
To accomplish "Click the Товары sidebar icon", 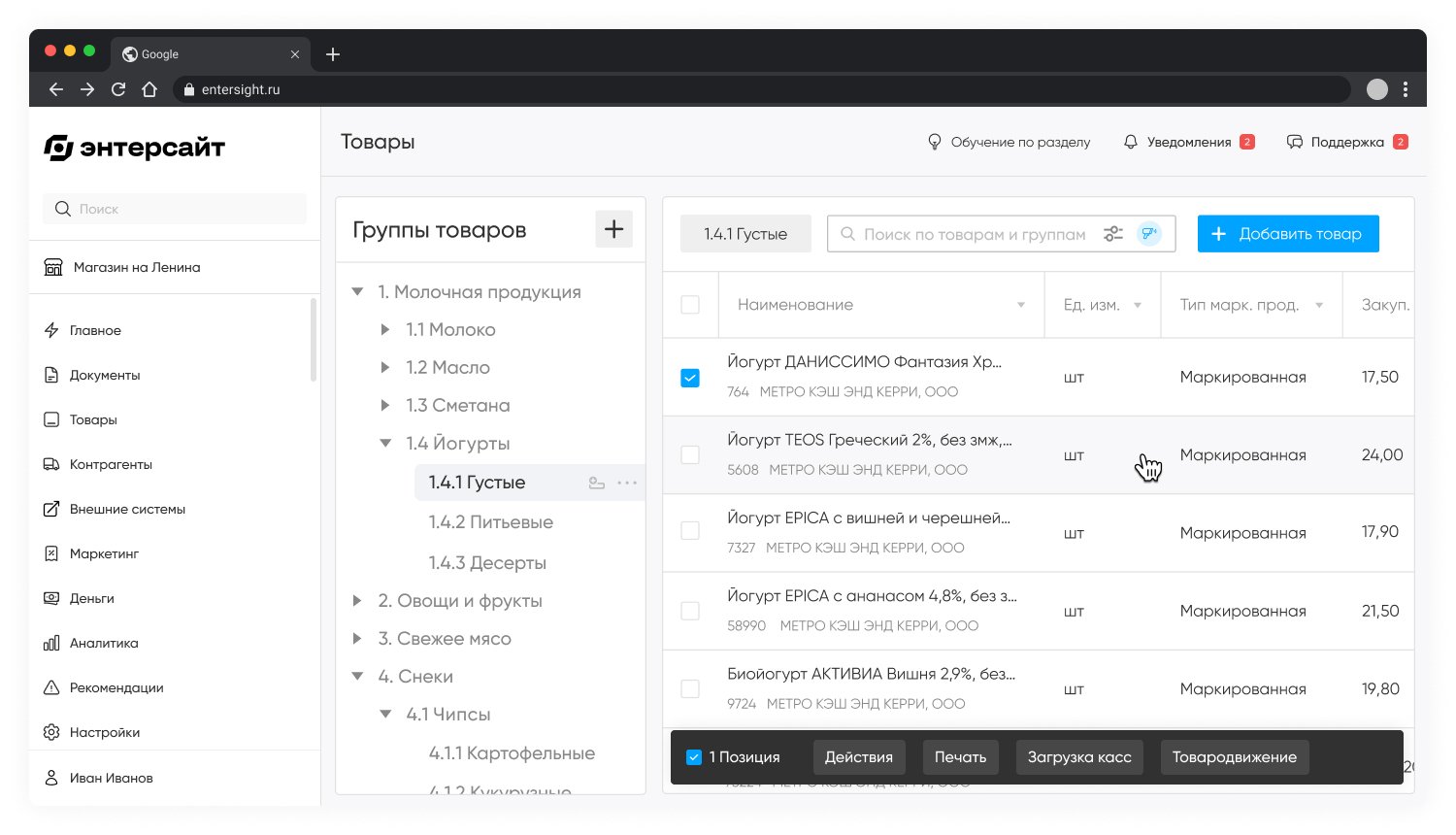I will pos(51,419).
